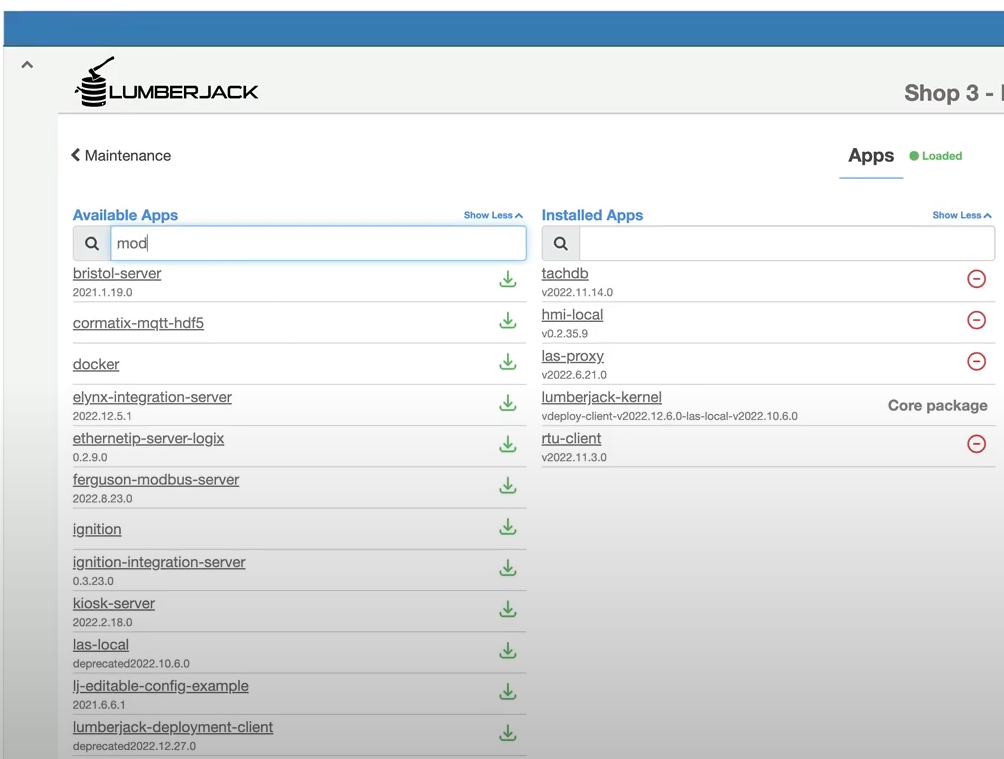The height and width of the screenshot is (759, 1004).
Task: Collapse the top panel with the up chevron
Action: [x=27, y=65]
